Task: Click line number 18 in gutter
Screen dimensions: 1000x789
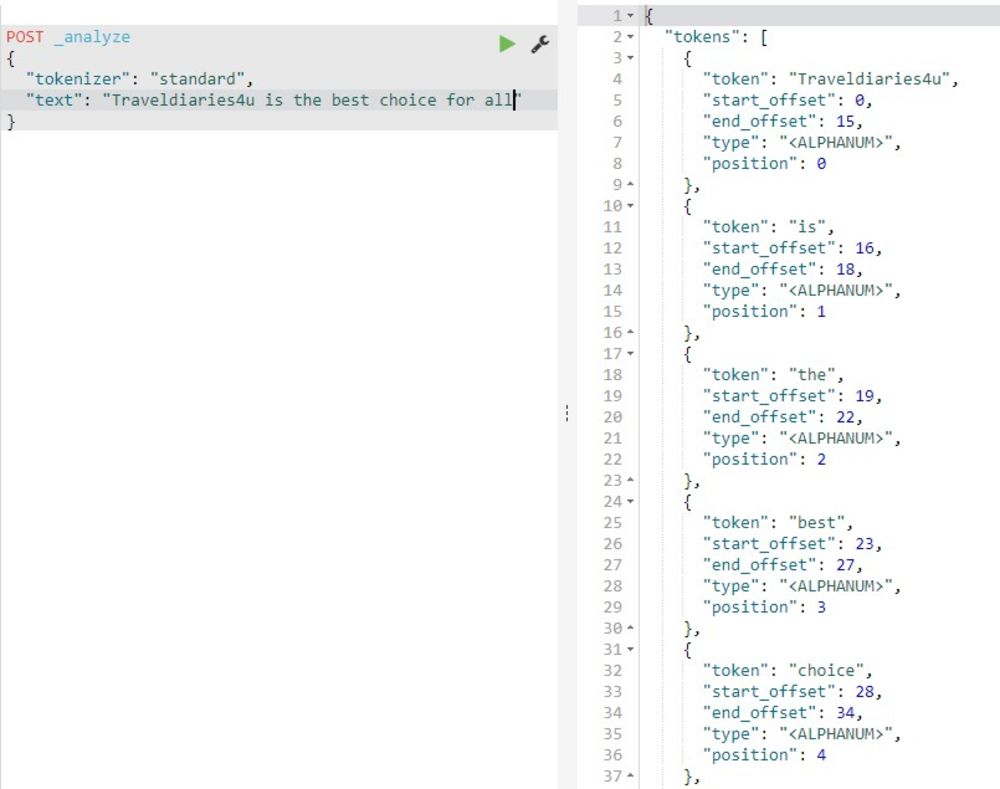Action: tap(612, 374)
